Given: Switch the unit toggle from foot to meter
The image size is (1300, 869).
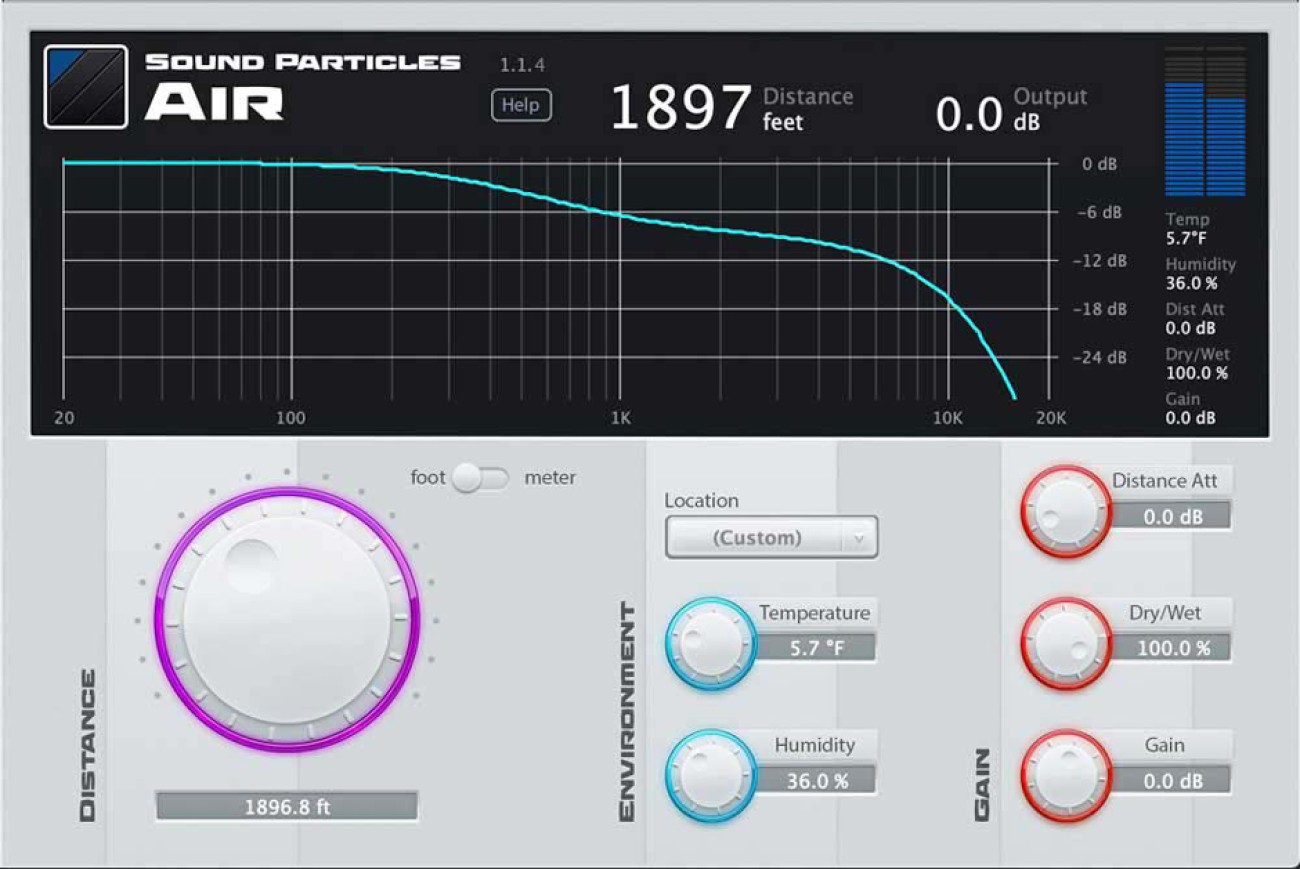Looking at the screenshot, I should click(481, 478).
